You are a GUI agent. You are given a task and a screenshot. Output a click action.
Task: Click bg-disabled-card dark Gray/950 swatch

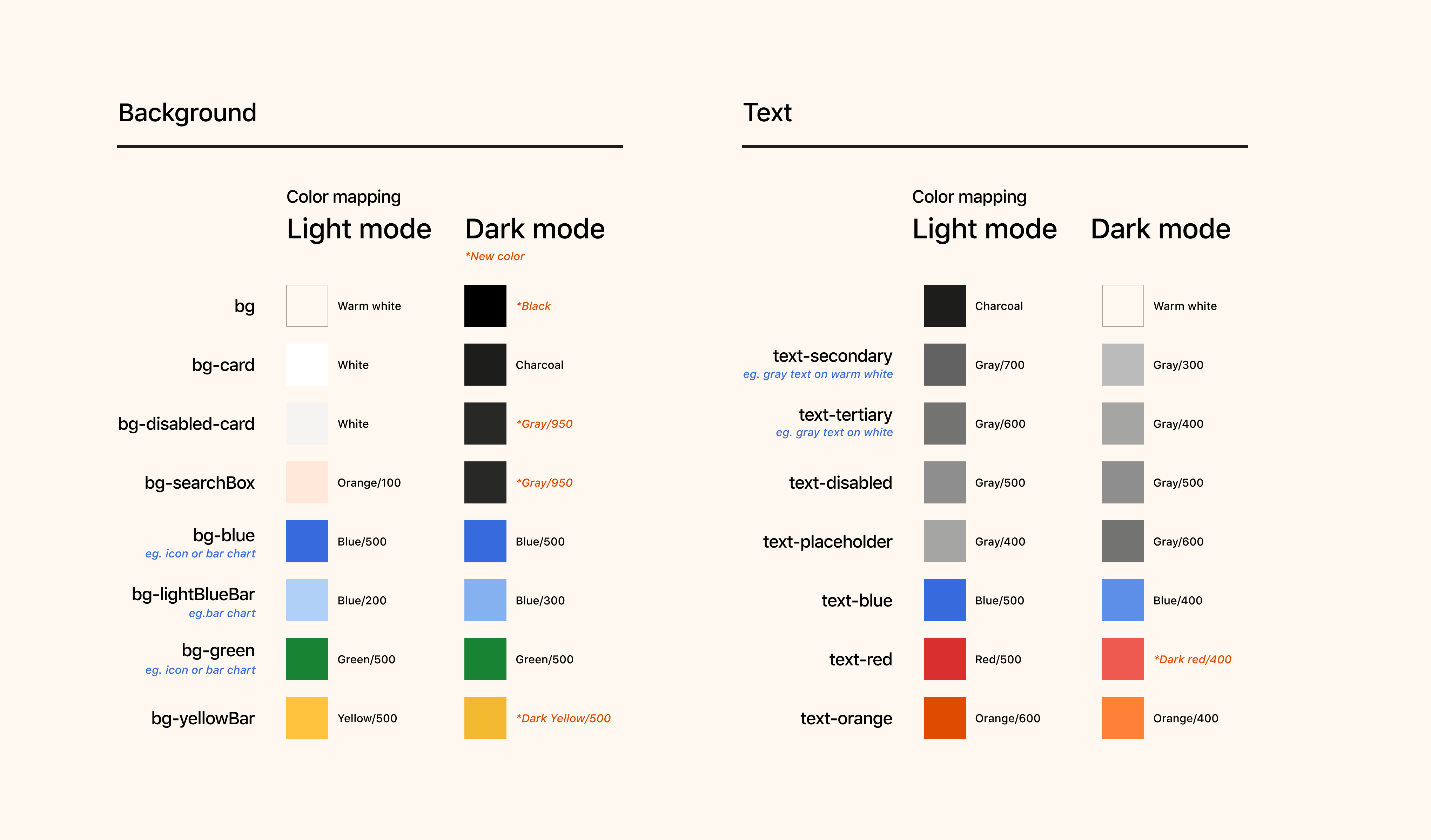click(485, 424)
